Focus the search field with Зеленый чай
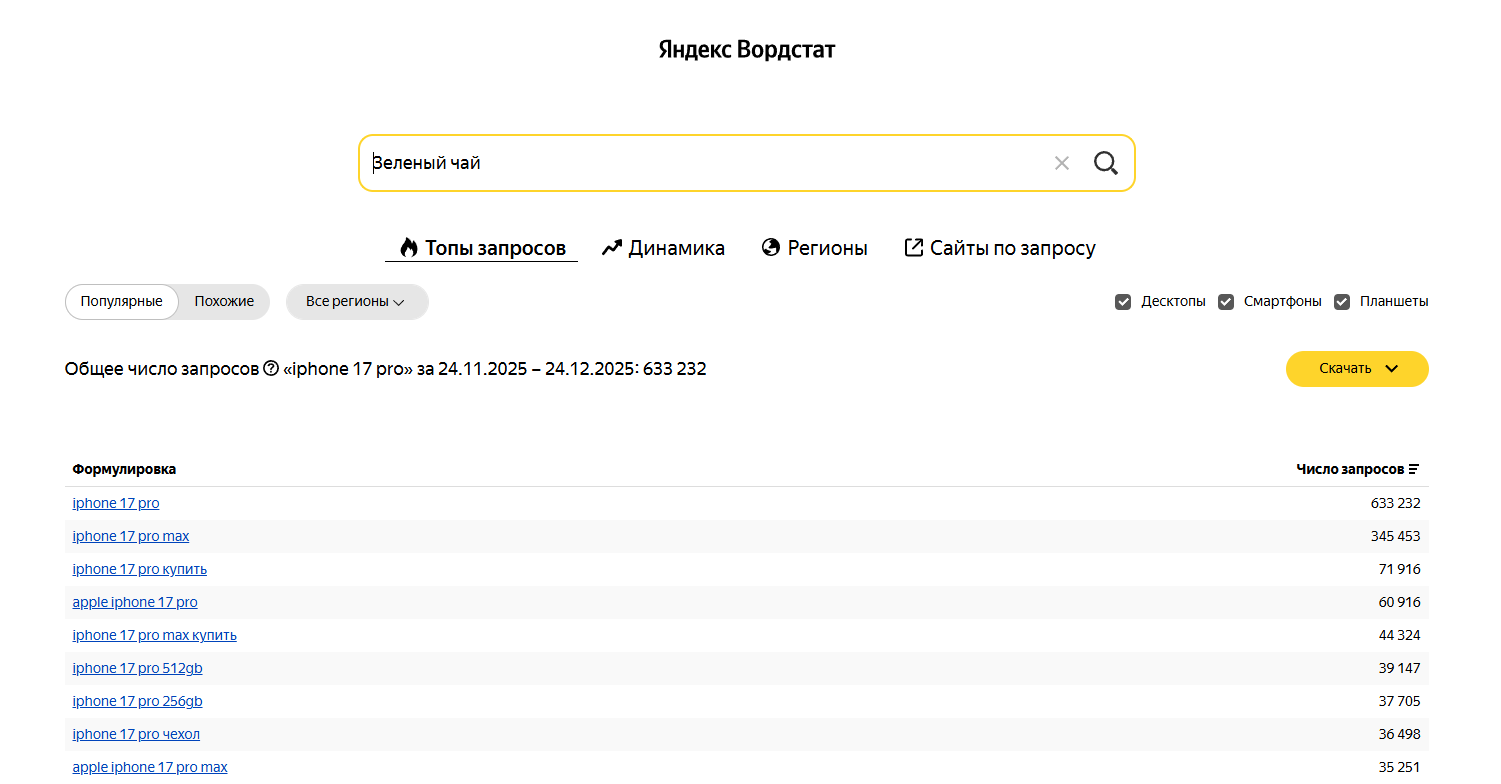1501x784 pixels. click(x=700, y=163)
